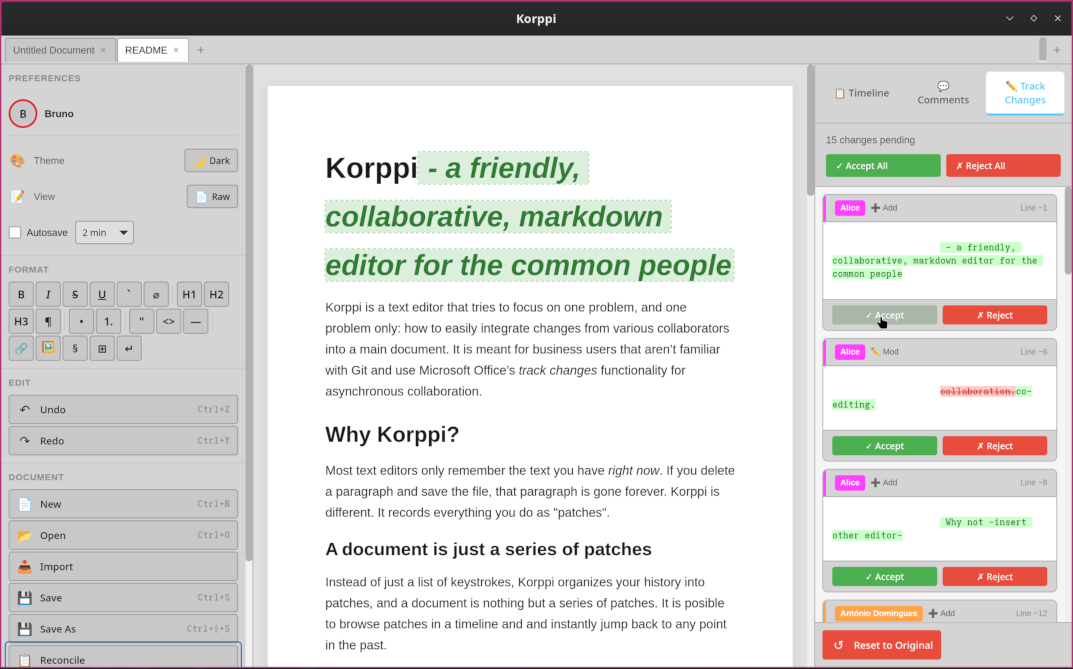Switch to the Timeline tab
The image size is (1073, 669).
click(861, 93)
